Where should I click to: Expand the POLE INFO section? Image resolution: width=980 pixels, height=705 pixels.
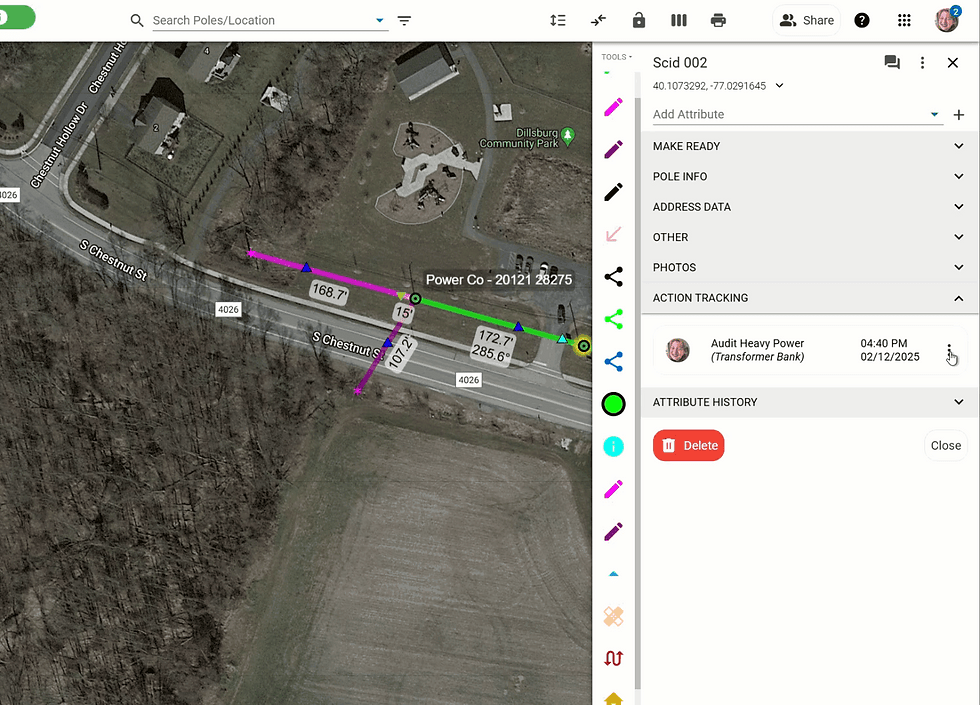pos(809,176)
